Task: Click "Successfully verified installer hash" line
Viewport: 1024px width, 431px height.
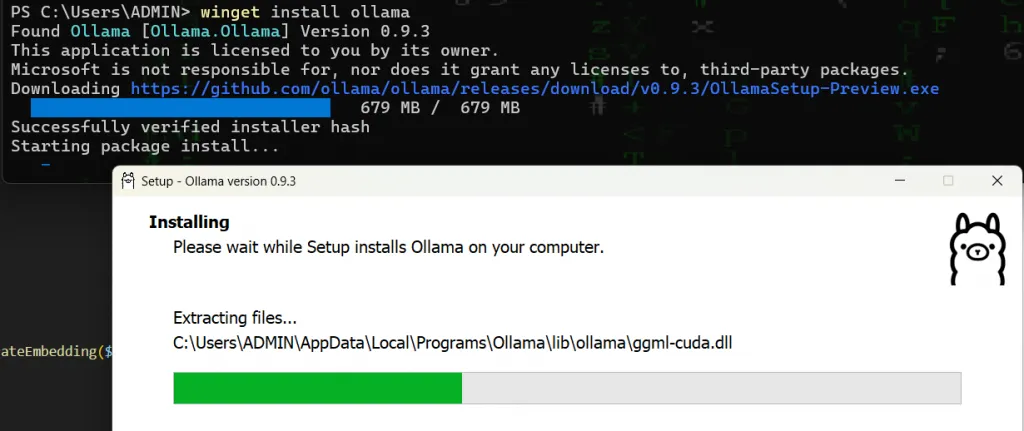Action: coord(190,127)
